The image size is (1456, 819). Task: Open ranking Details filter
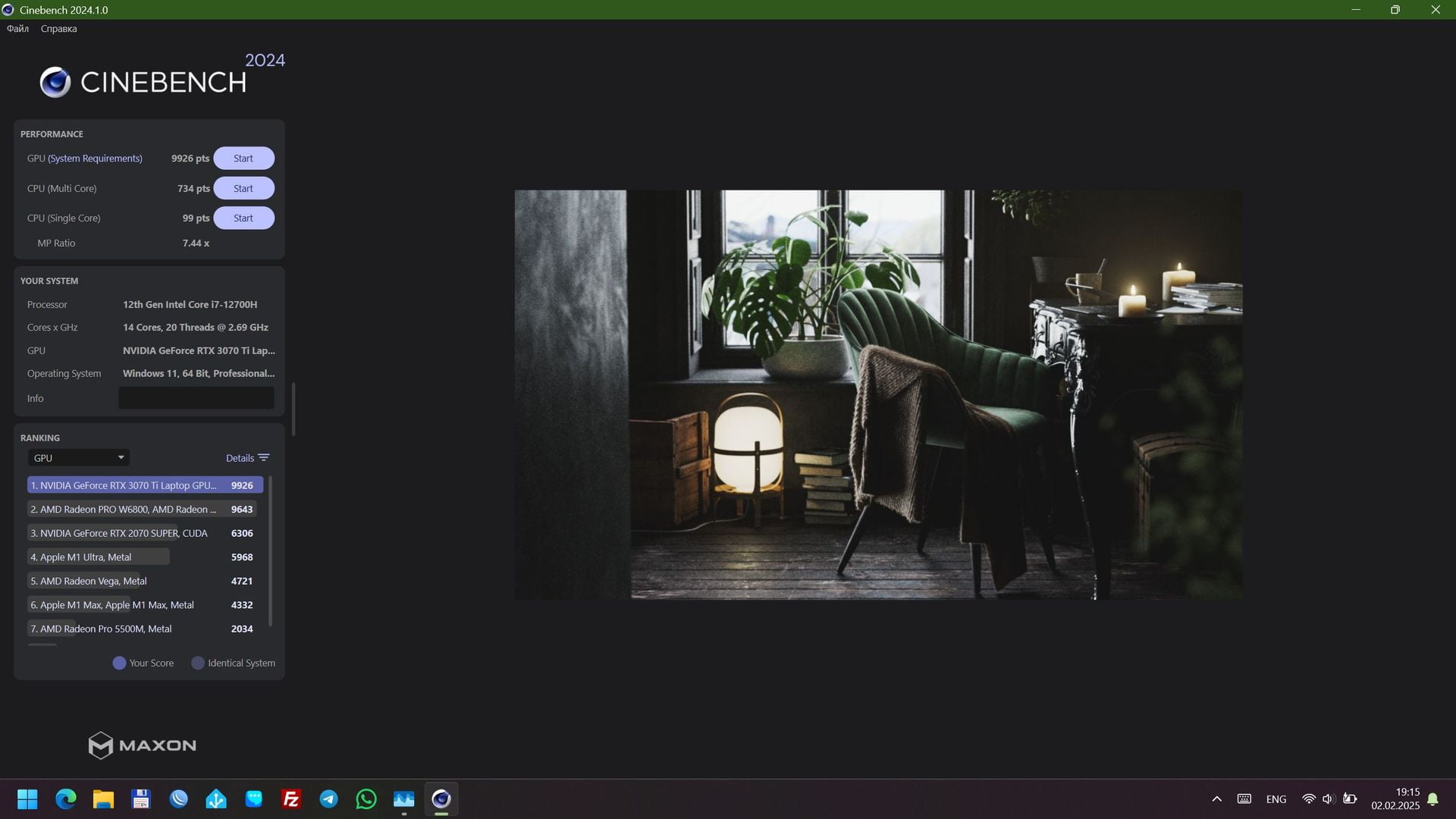(247, 458)
